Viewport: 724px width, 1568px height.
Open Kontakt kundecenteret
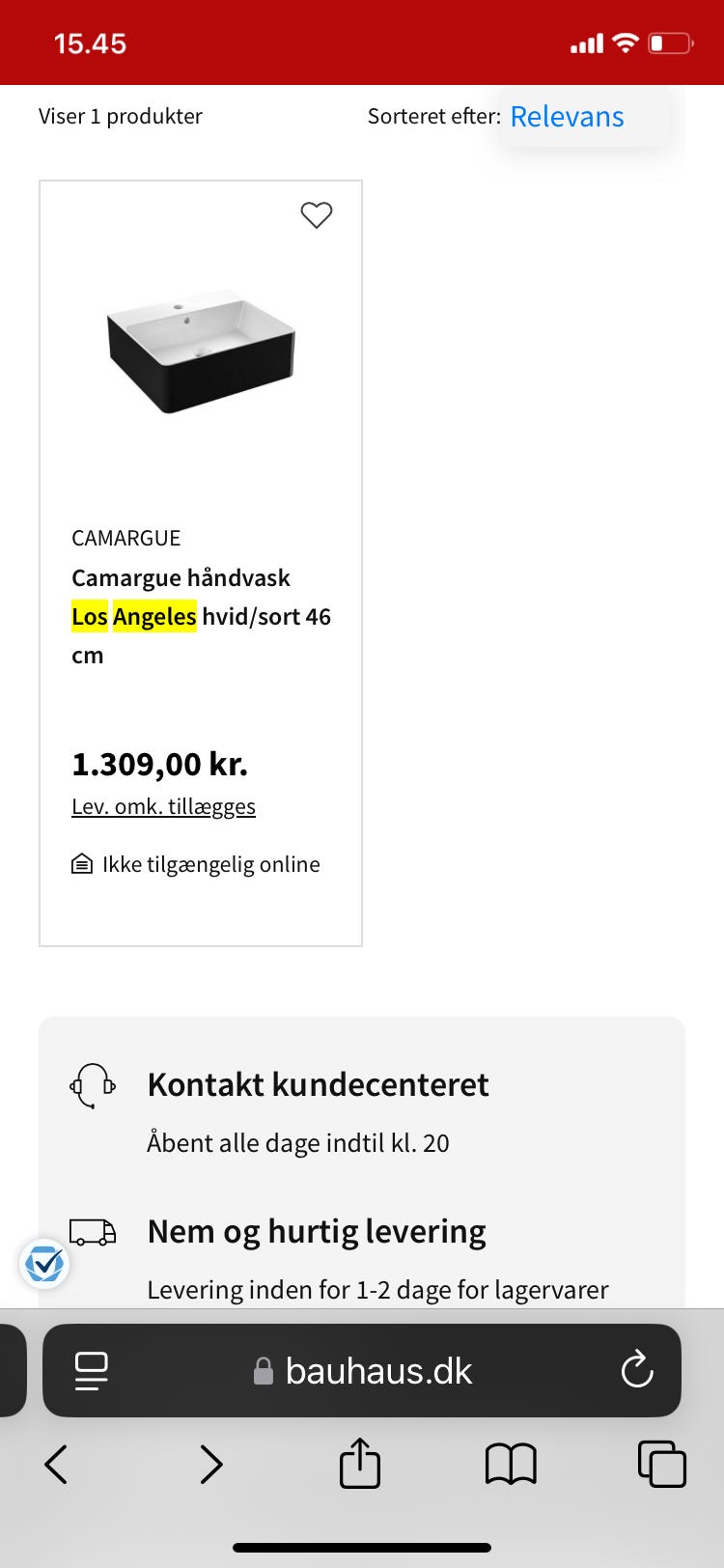(x=318, y=1085)
